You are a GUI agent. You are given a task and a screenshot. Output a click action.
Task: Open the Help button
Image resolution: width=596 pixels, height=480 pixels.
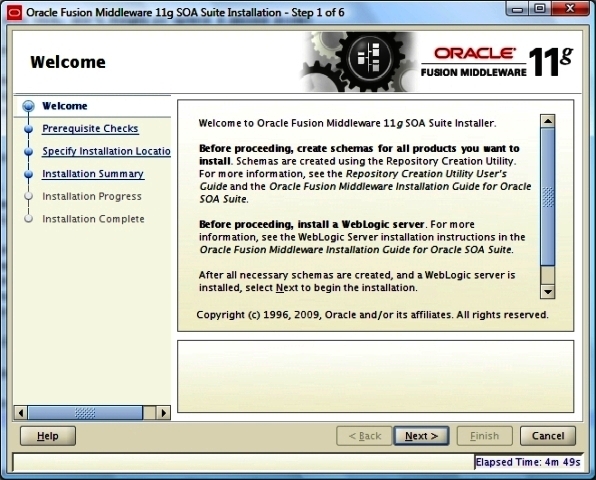point(48,436)
